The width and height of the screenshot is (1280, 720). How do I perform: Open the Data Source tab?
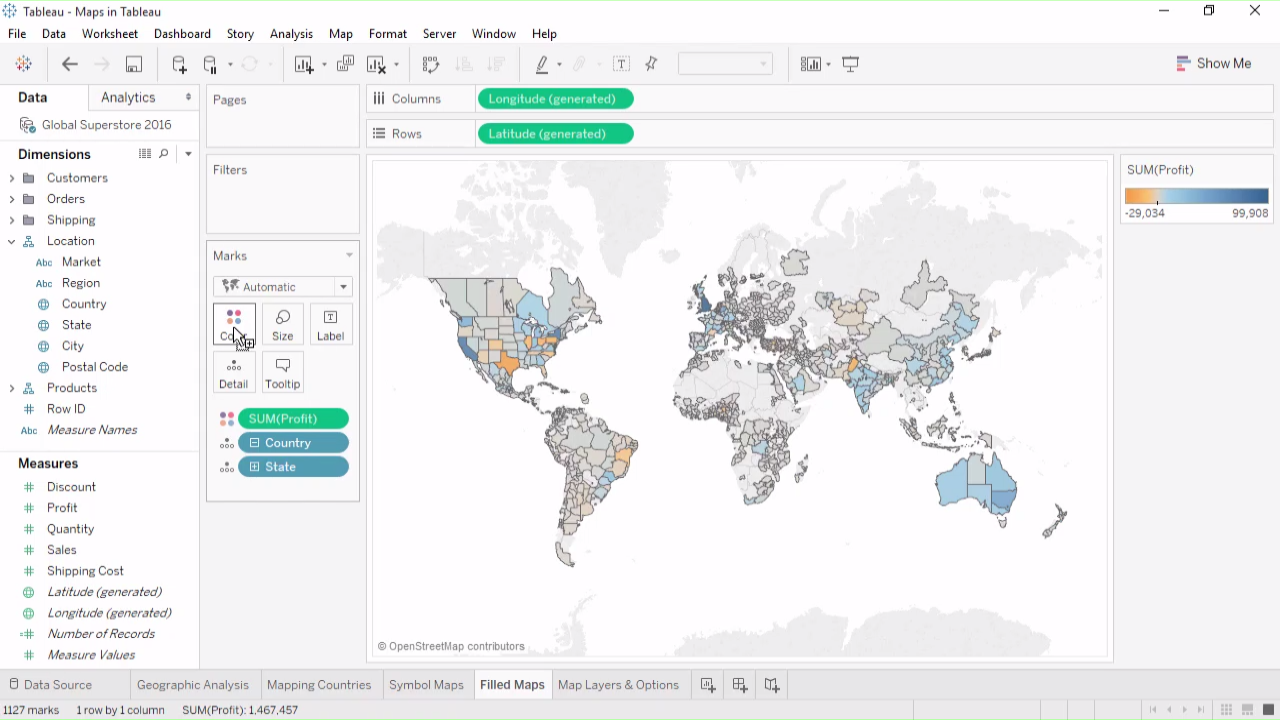57,685
